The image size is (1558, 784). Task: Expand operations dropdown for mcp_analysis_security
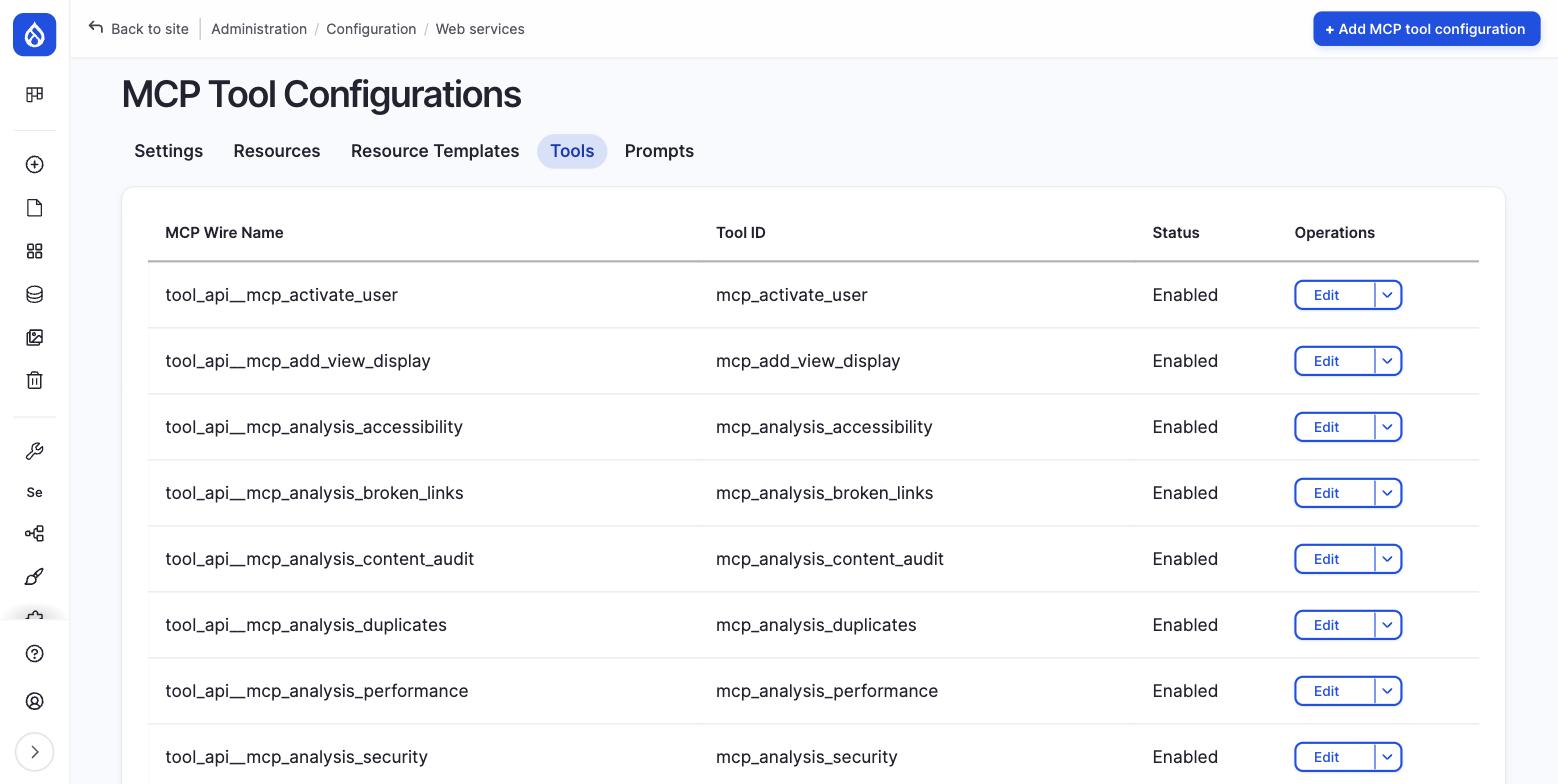1388,757
